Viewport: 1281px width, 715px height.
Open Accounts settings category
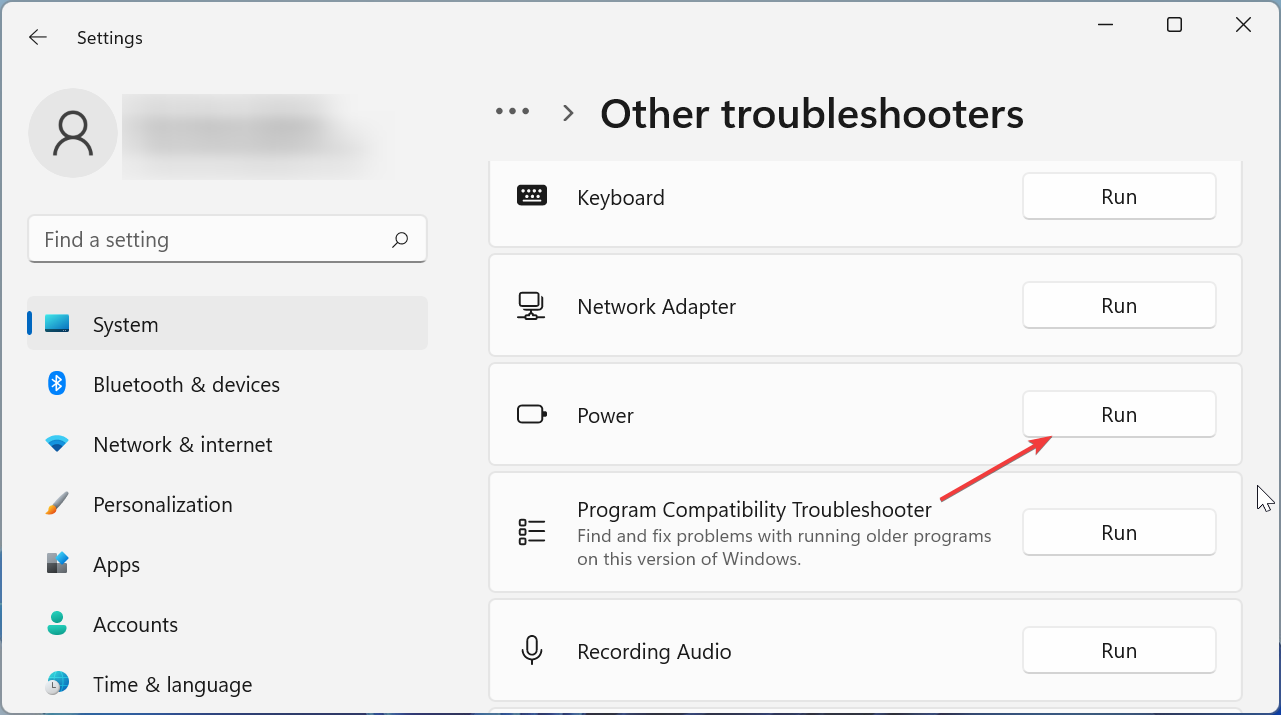tap(228, 624)
